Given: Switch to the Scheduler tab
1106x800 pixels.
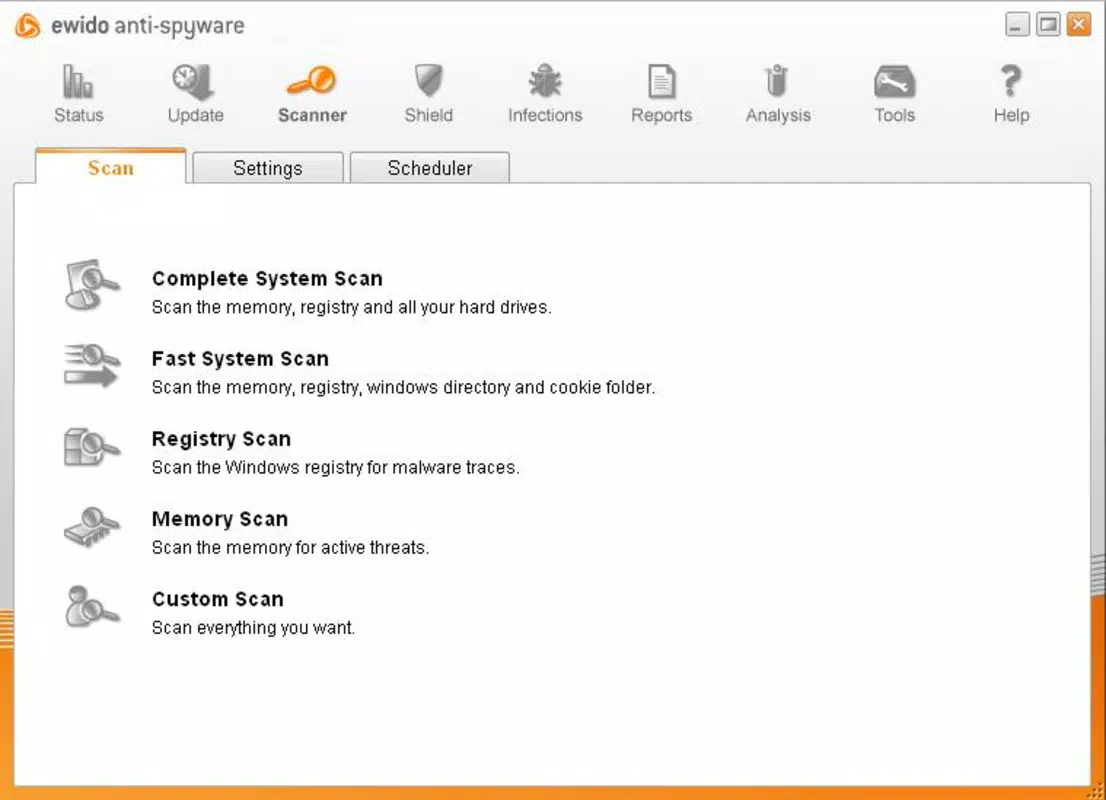Looking at the screenshot, I should tap(430, 168).
